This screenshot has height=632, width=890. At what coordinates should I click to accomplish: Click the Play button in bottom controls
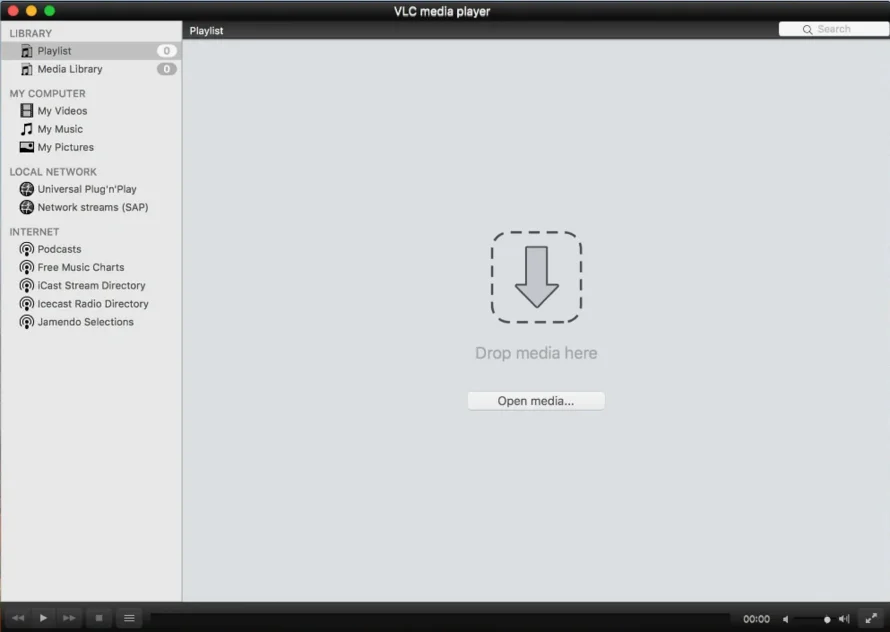[43, 618]
